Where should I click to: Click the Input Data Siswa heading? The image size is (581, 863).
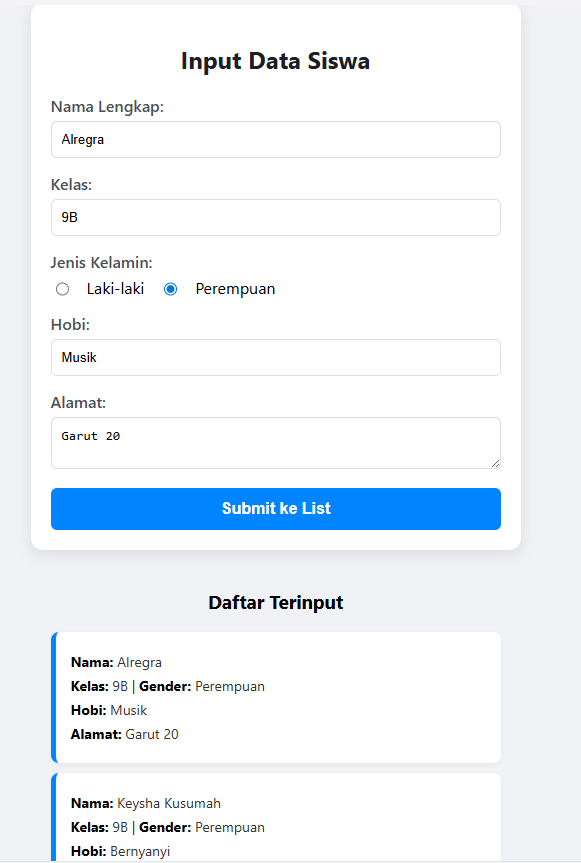(276, 61)
